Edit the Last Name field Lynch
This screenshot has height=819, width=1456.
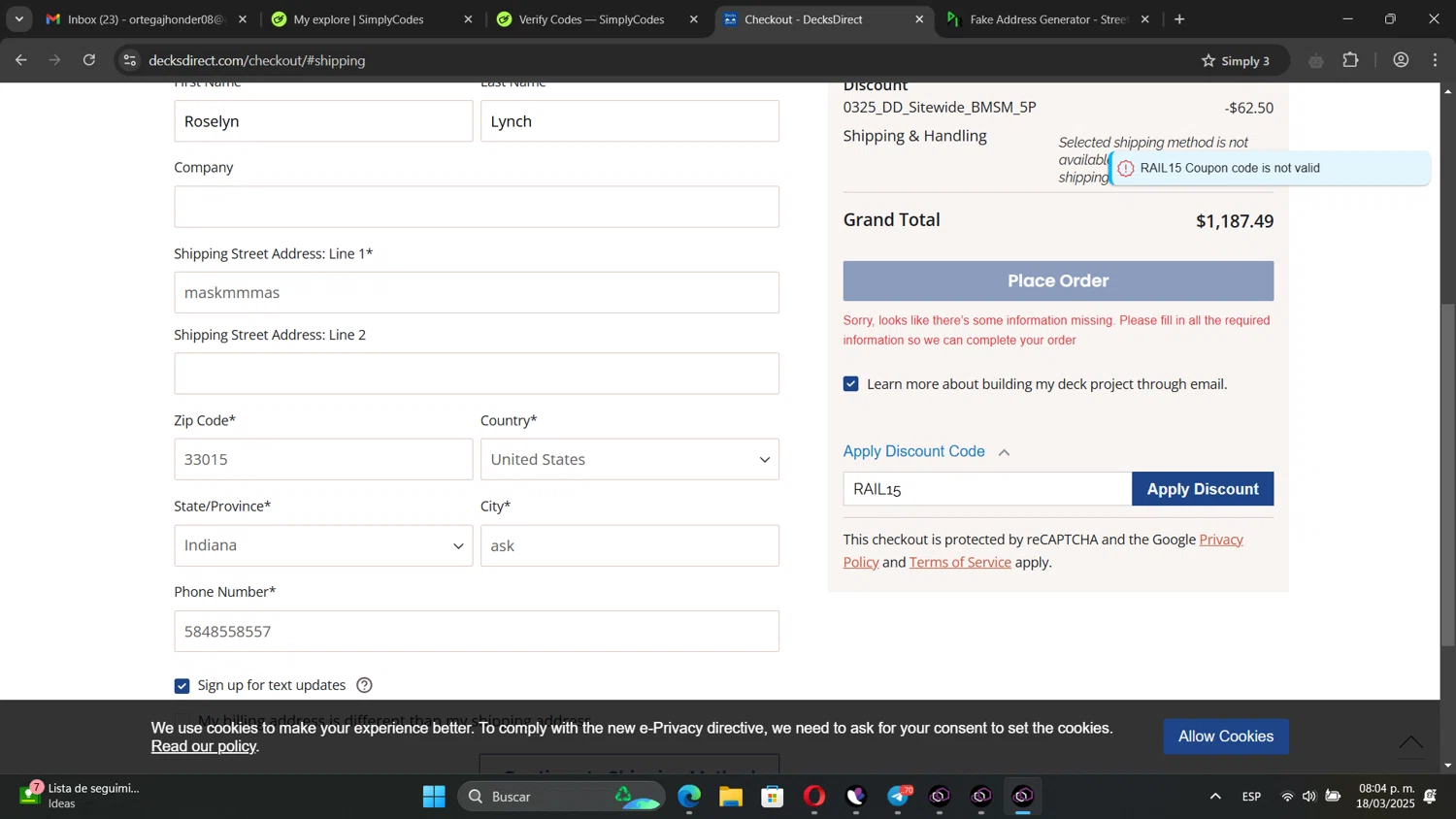click(x=629, y=121)
